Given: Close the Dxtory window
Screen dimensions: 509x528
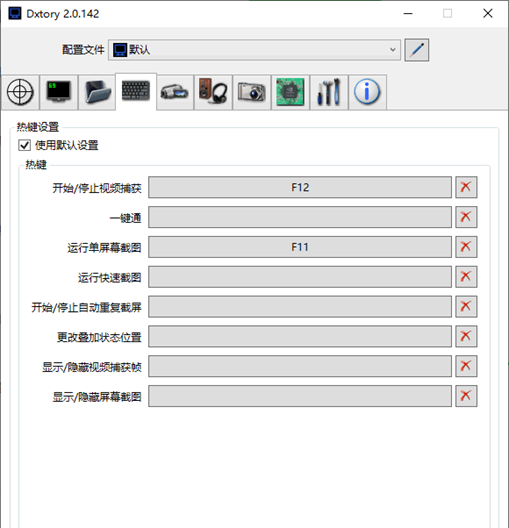Looking at the screenshot, I should 488,14.
